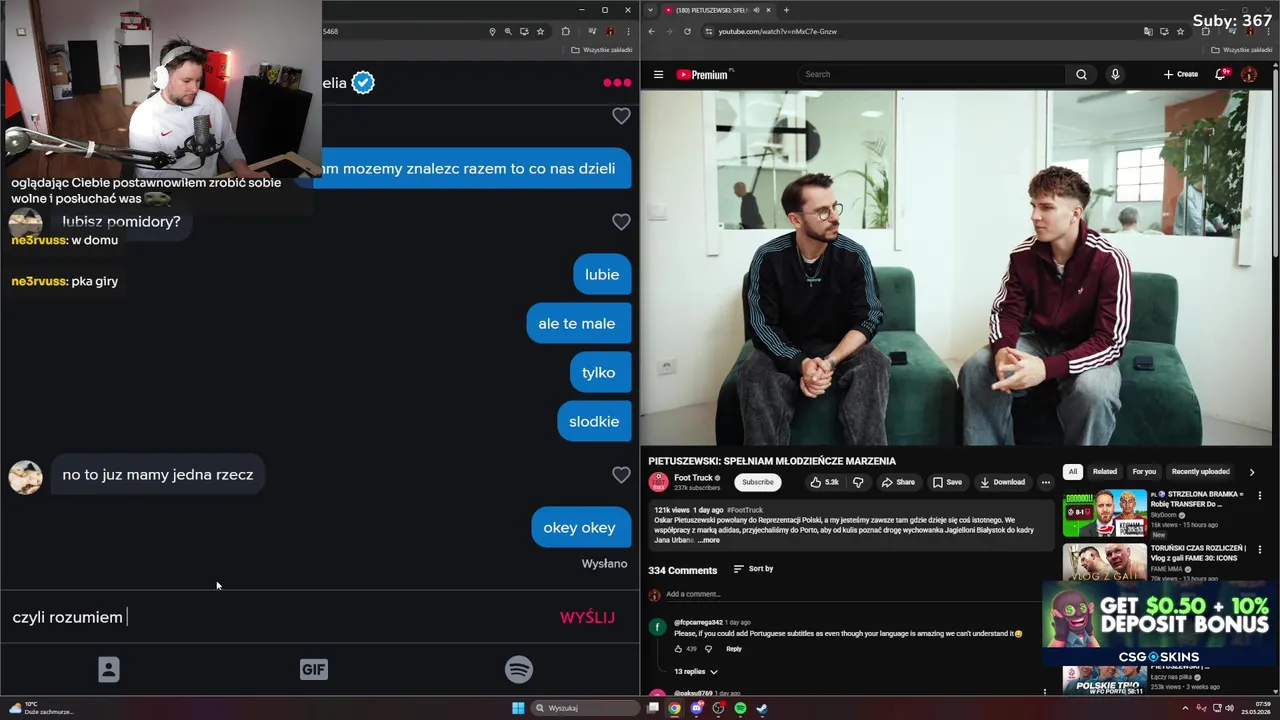The width and height of the screenshot is (1280, 720).
Task: Select the 'All' filter chip
Action: pos(1073,472)
